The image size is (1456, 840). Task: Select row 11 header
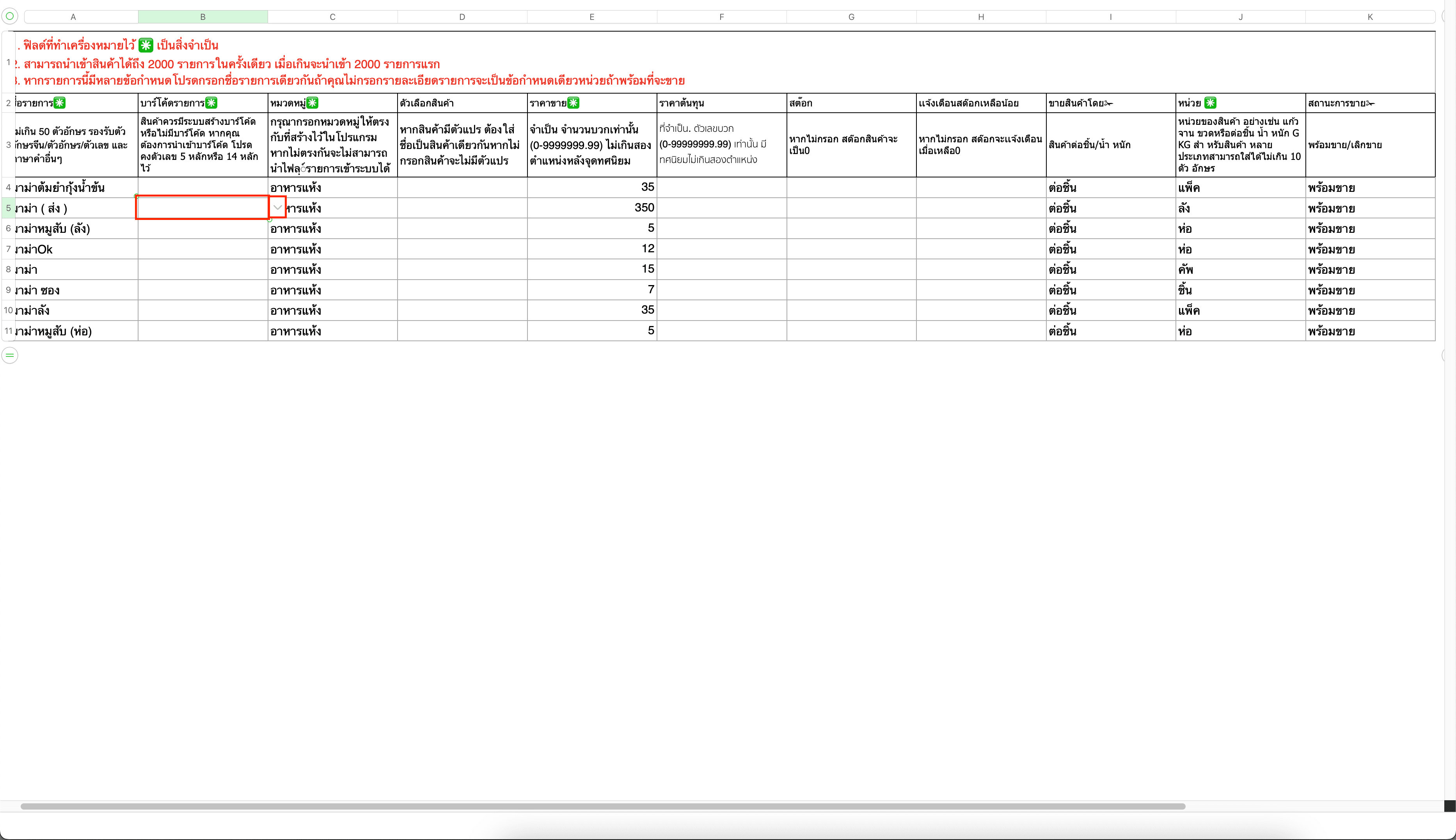[x=8, y=331]
